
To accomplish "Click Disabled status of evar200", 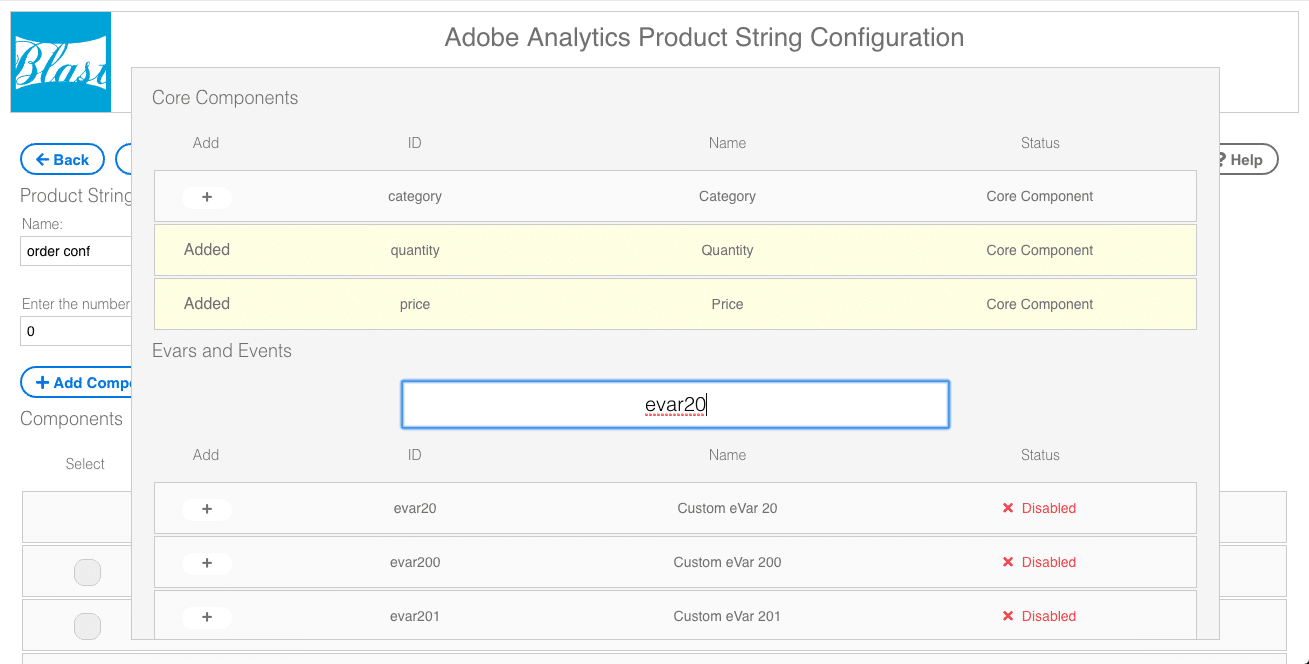I will 1040,563.
